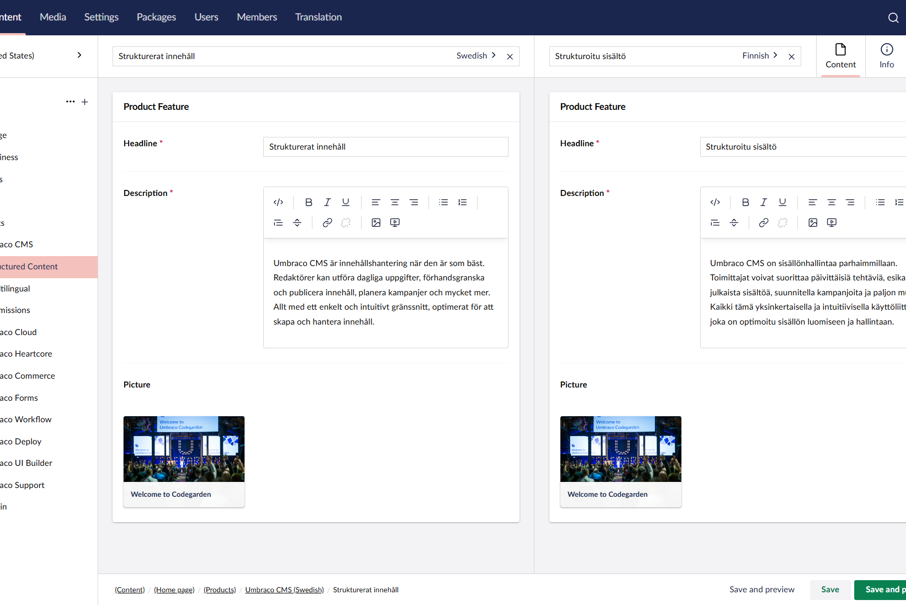The image size is (906, 605).
Task: Insert an image into the Swedish description
Action: coord(376,222)
